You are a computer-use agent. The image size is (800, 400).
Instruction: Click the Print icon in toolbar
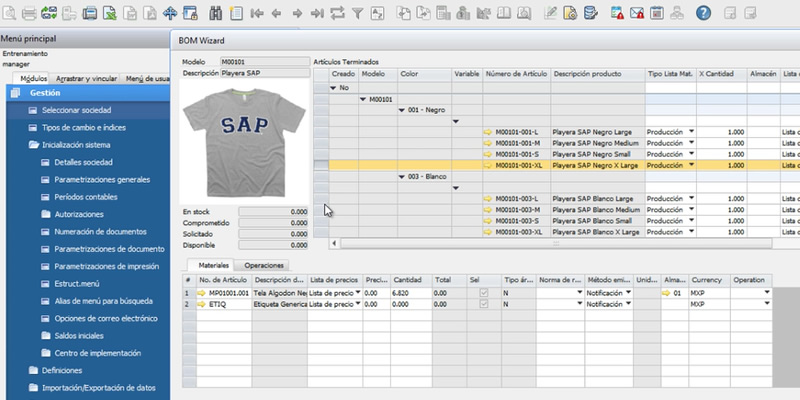point(28,13)
